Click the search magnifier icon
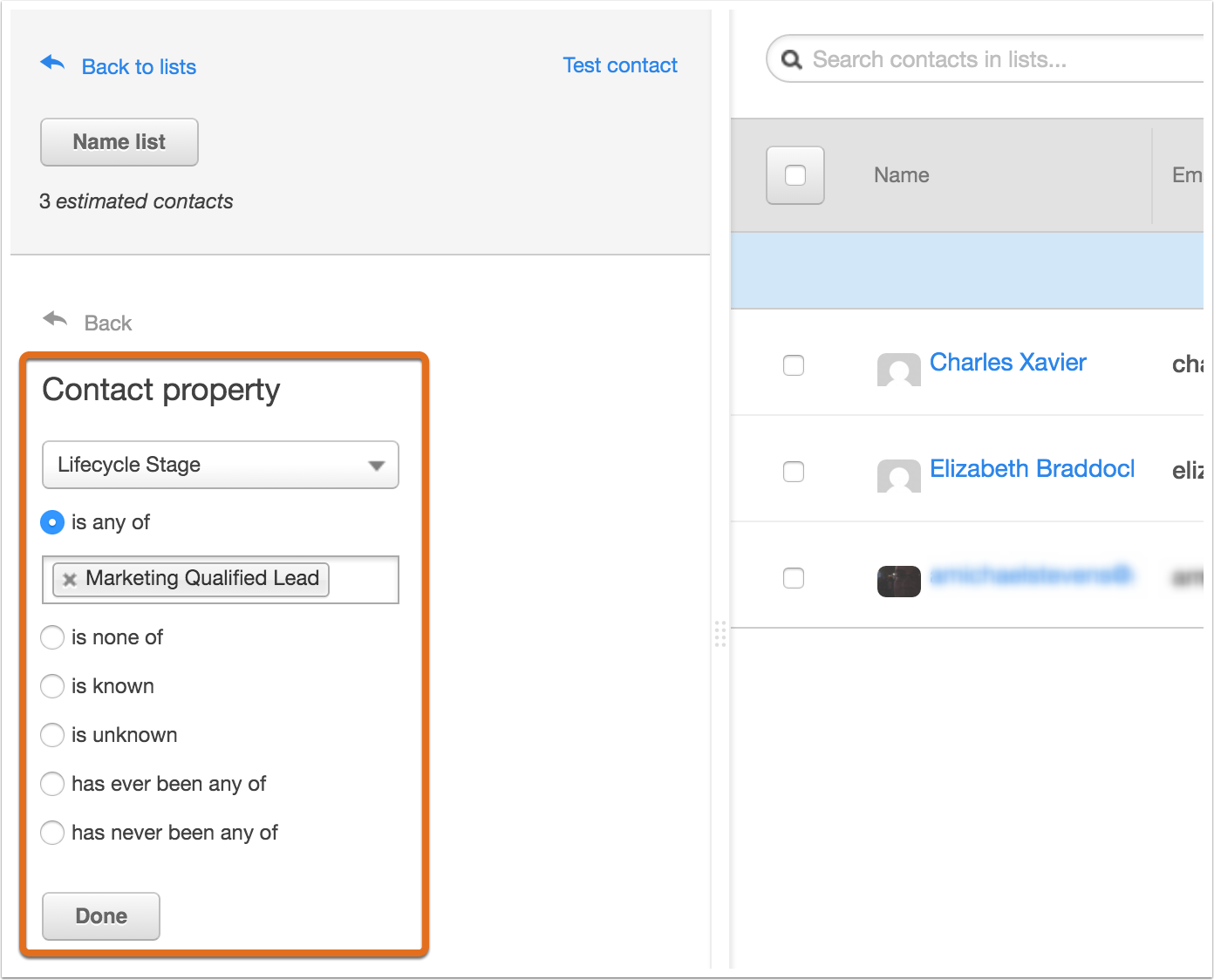Image resolution: width=1214 pixels, height=980 pixels. click(792, 59)
